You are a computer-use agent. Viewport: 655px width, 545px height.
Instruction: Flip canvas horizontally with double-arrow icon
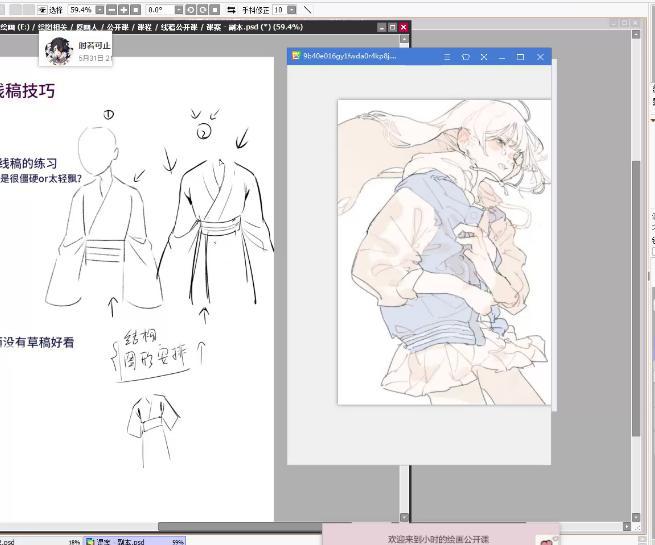[231, 10]
